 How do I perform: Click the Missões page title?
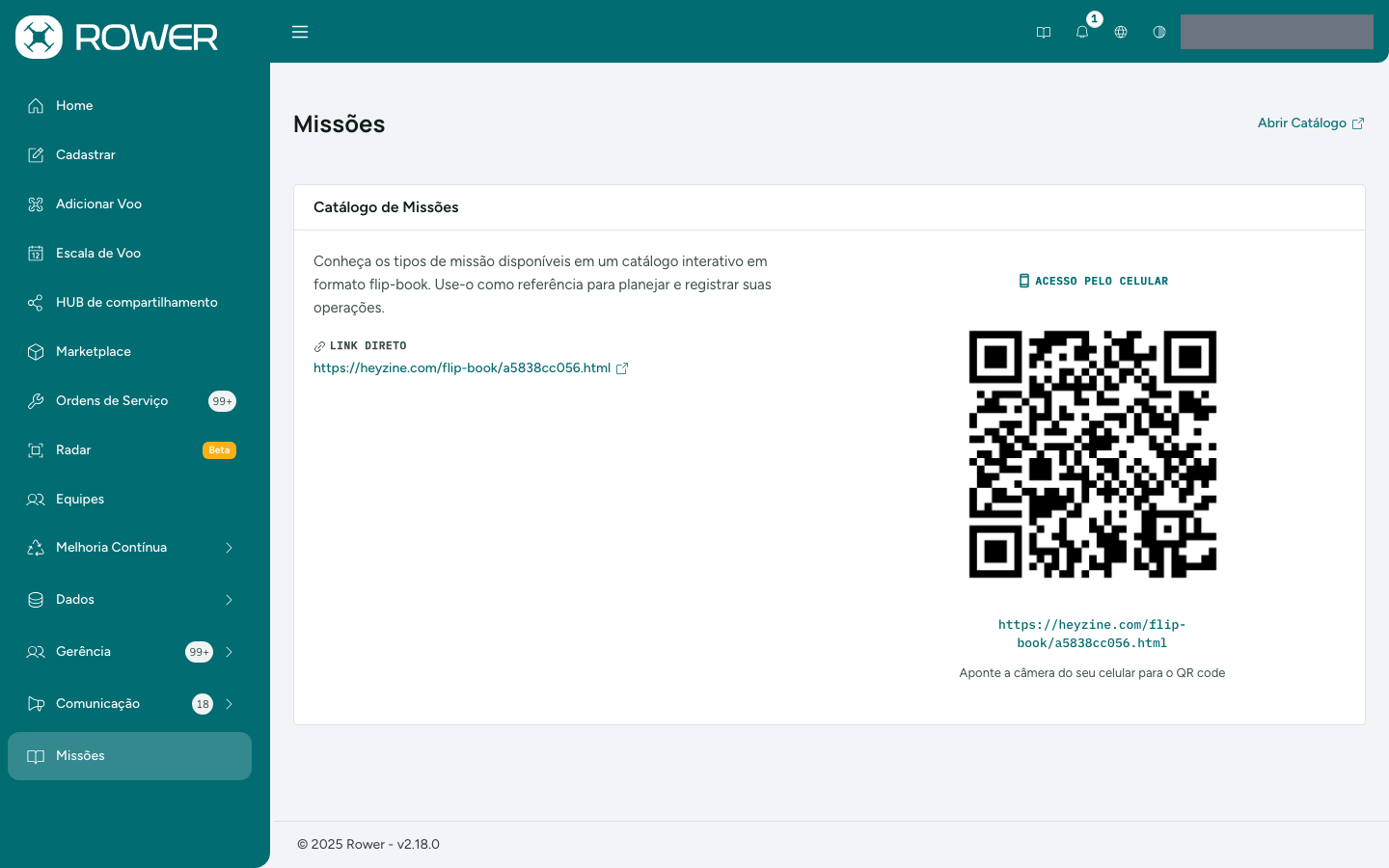coord(339,124)
